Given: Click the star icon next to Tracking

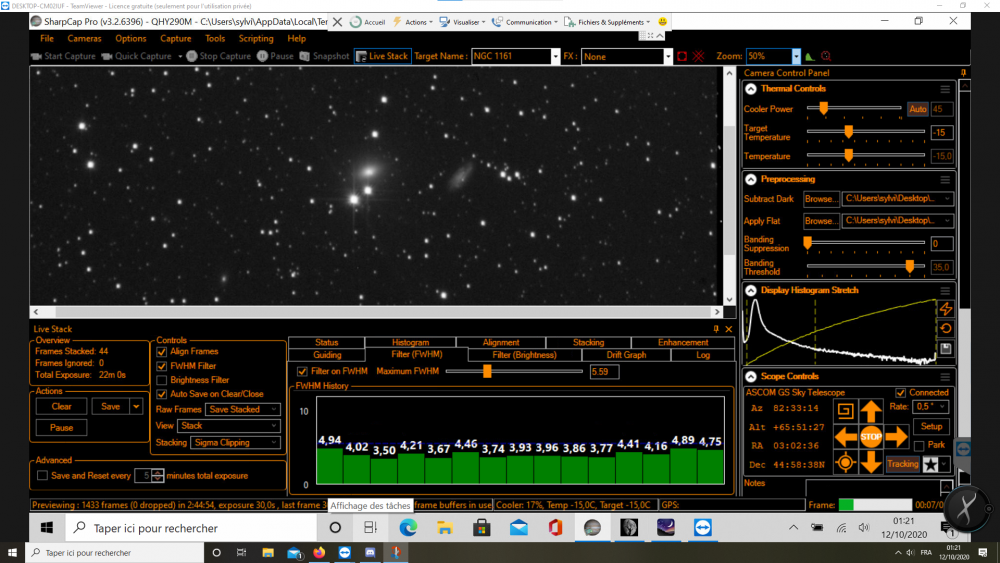Looking at the screenshot, I should click(931, 464).
